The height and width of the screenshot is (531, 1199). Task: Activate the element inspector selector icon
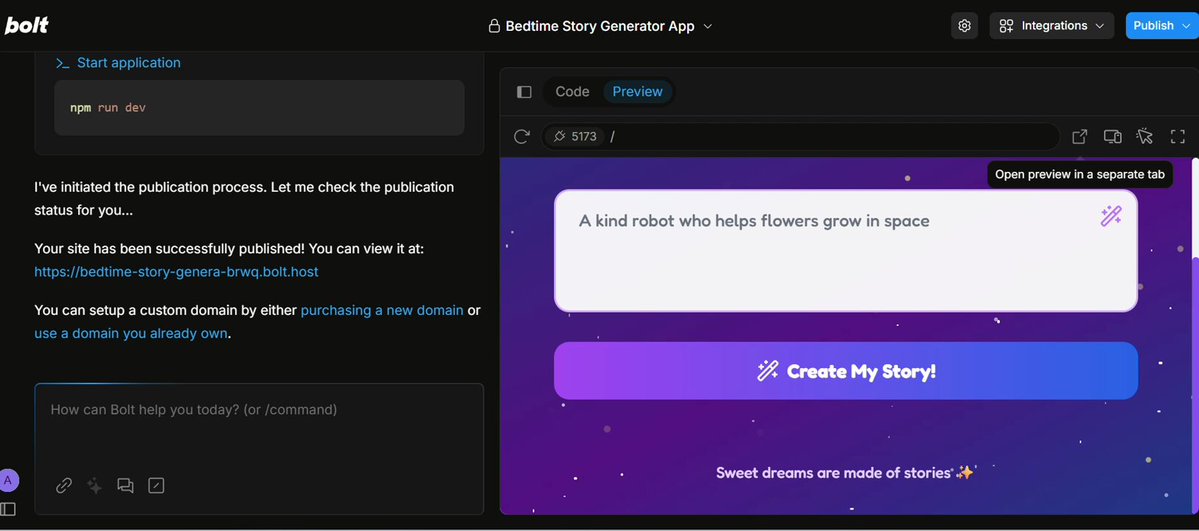[1145, 137]
